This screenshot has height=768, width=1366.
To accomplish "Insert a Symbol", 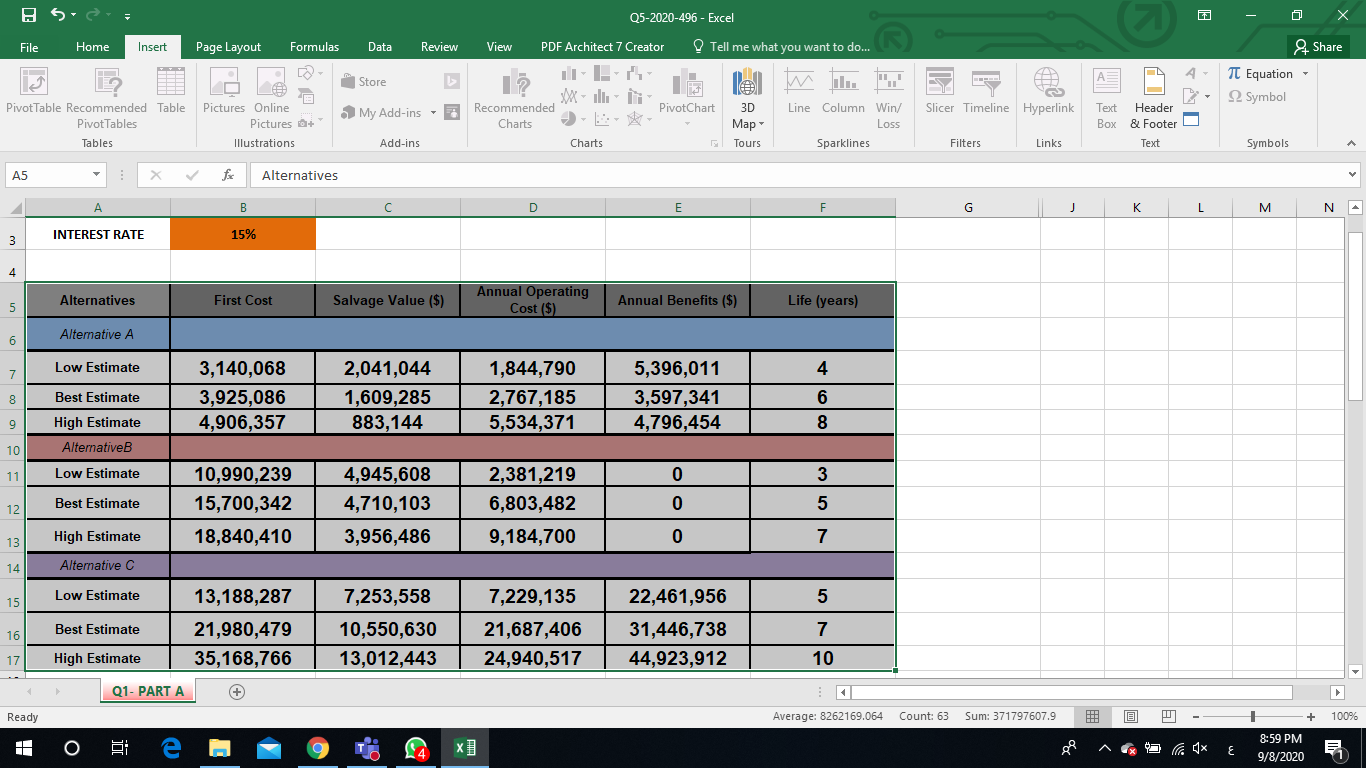I will [1257, 97].
